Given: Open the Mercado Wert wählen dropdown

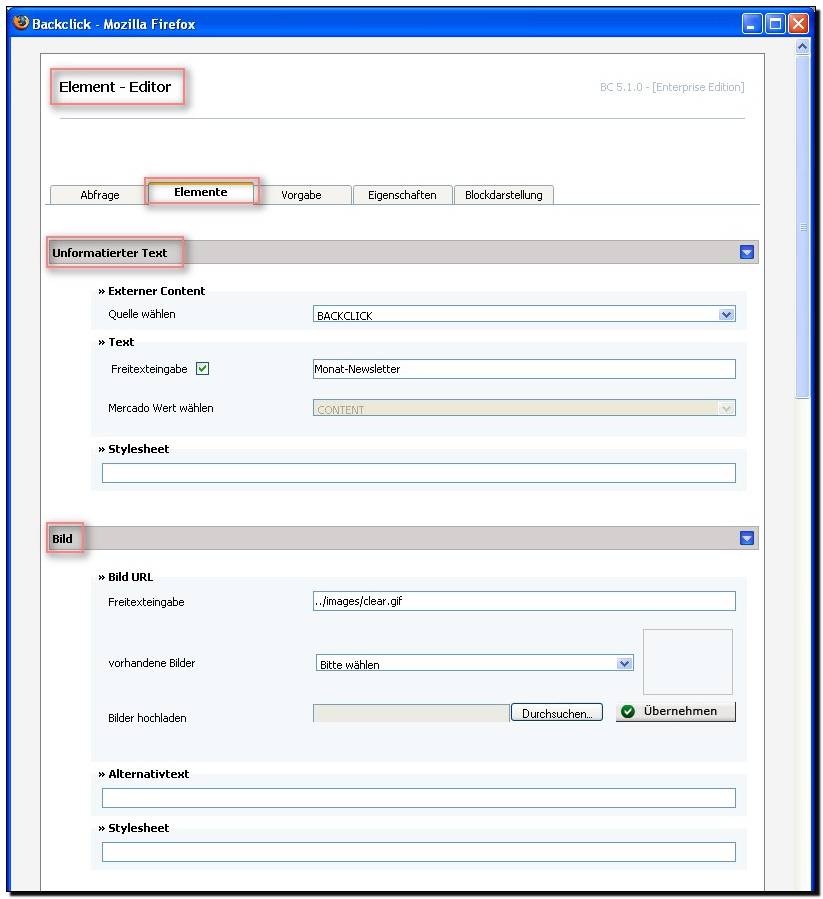Looking at the screenshot, I should (726, 409).
